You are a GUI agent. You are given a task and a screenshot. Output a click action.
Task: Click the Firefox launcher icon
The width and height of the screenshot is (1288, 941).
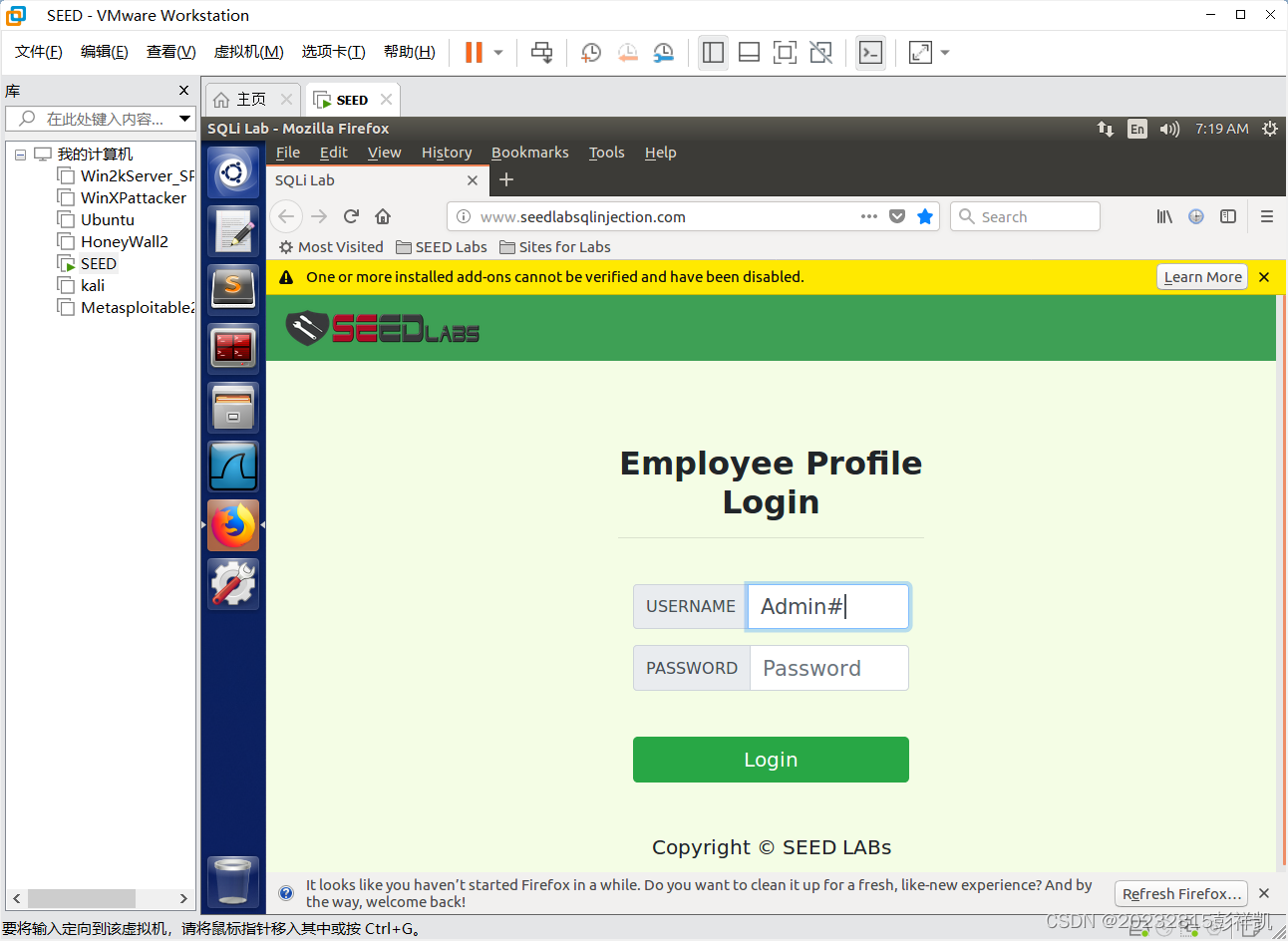233,525
